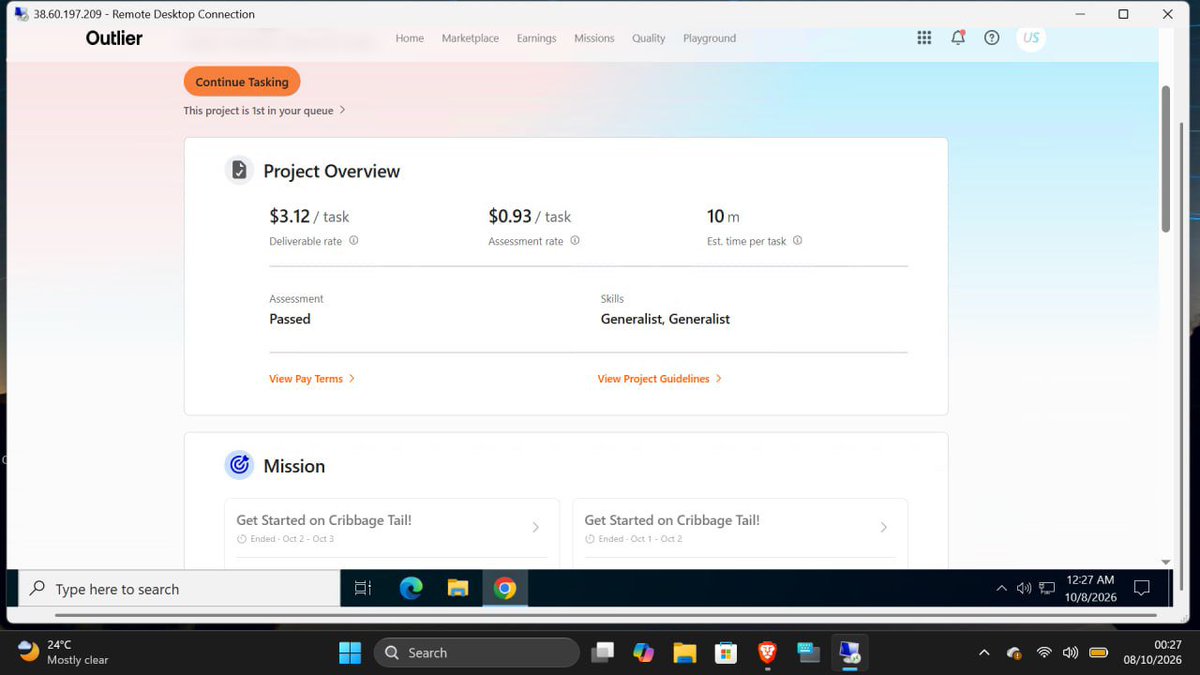Expand first Cribbage Tail mission chevron
Image resolution: width=1200 pixels, height=675 pixels.
tap(536, 527)
